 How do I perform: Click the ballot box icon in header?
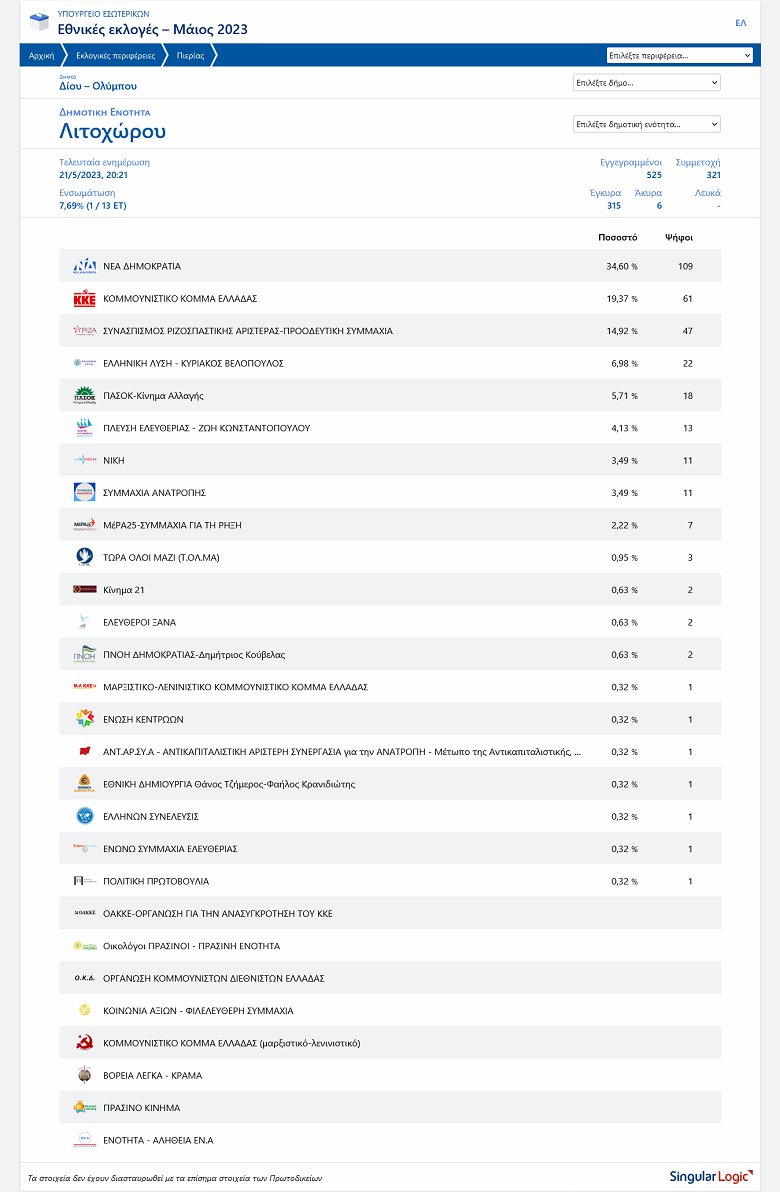click(x=39, y=22)
